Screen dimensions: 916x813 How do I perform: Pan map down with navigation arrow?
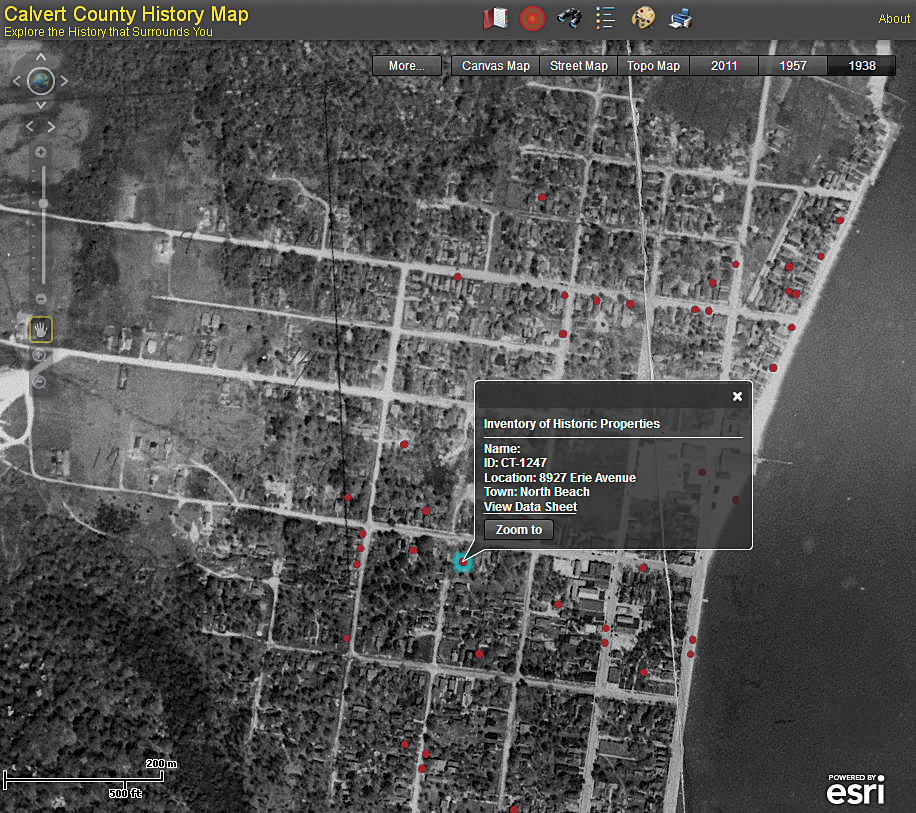(x=41, y=105)
